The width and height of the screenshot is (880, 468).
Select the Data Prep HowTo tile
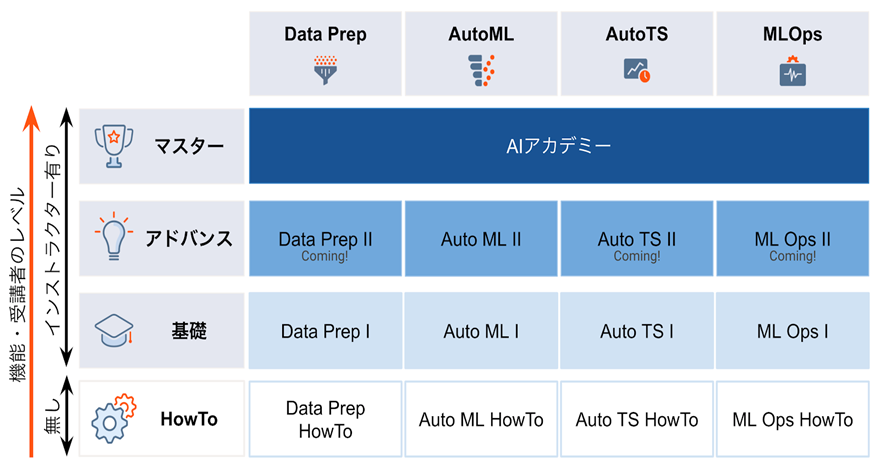click(x=326, y=419)
